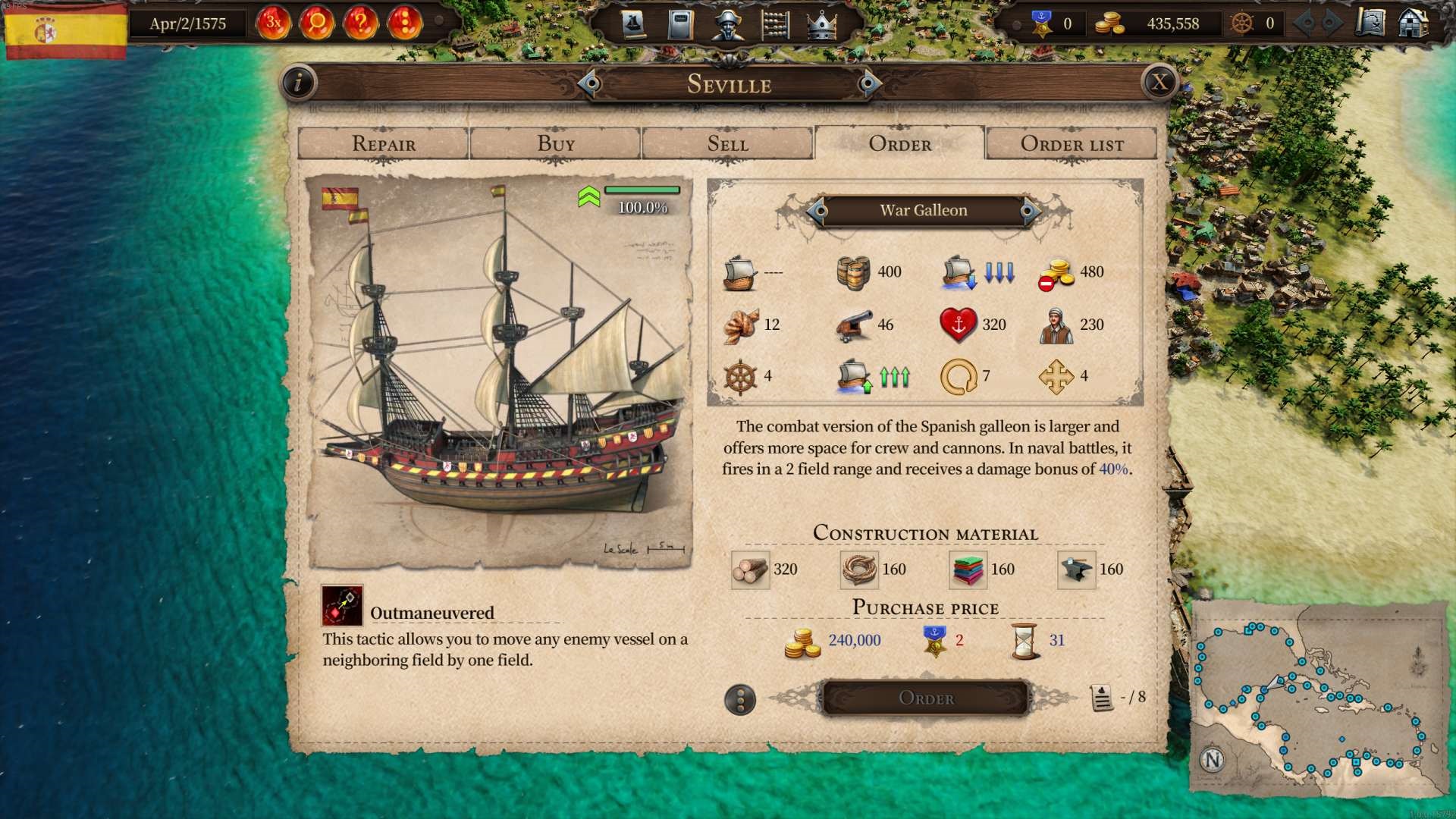Click the info button beside Seville title
The width and height of the screenshot is (1456, 819).
(x=299, y=83)
